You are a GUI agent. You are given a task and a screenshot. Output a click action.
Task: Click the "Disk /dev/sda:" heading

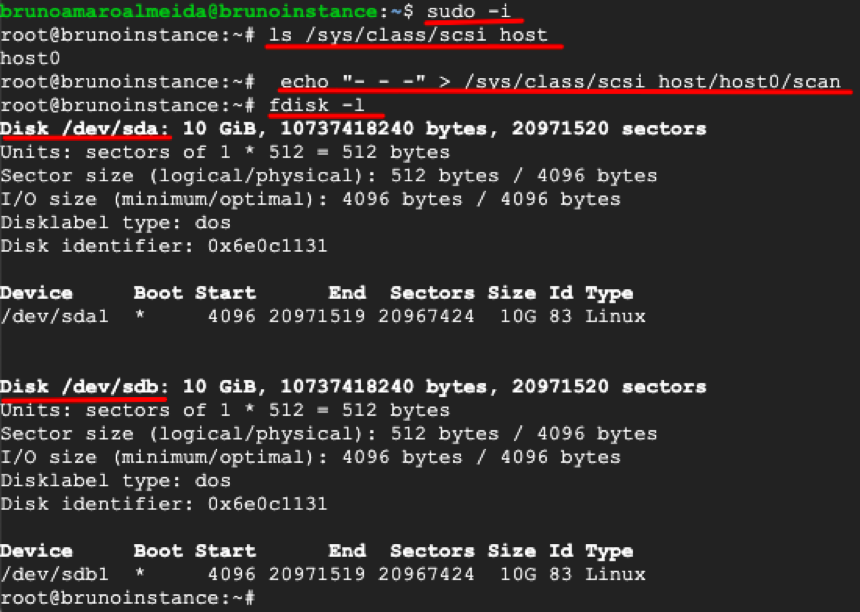(x=87, y=129)
